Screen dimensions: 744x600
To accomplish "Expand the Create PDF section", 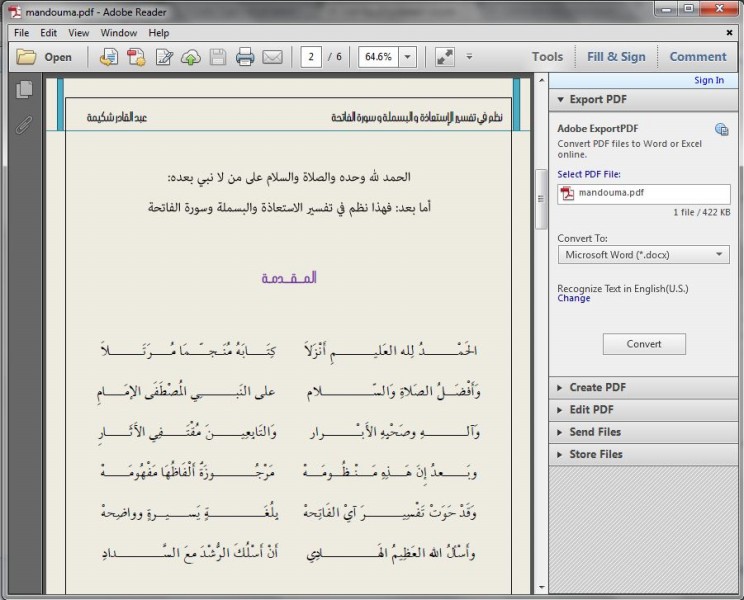I will tap(598, 388).
